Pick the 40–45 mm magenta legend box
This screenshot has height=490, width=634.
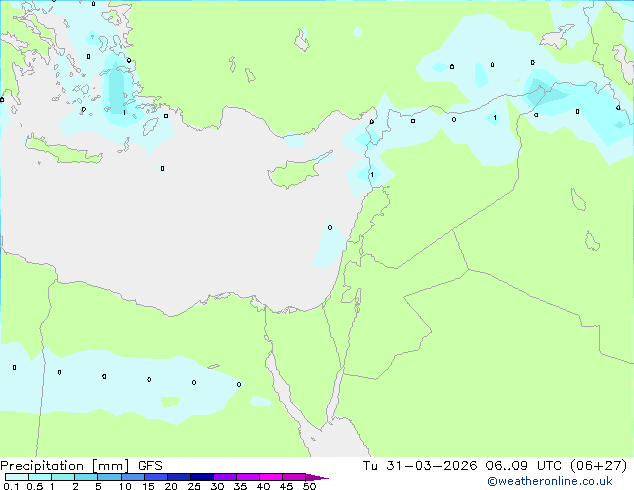tap(271, 477)
